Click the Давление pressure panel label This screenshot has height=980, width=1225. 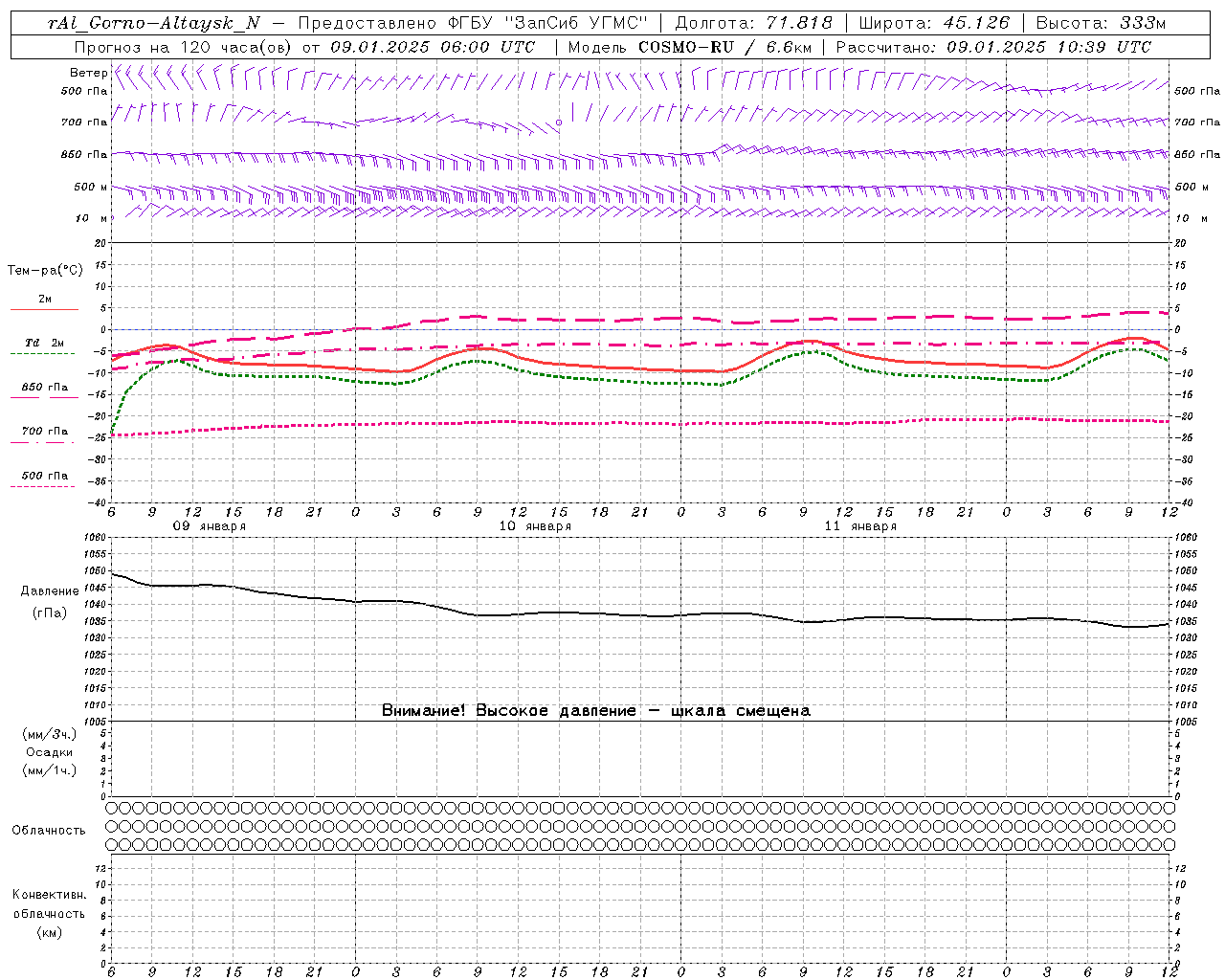(x=50, y=591)
